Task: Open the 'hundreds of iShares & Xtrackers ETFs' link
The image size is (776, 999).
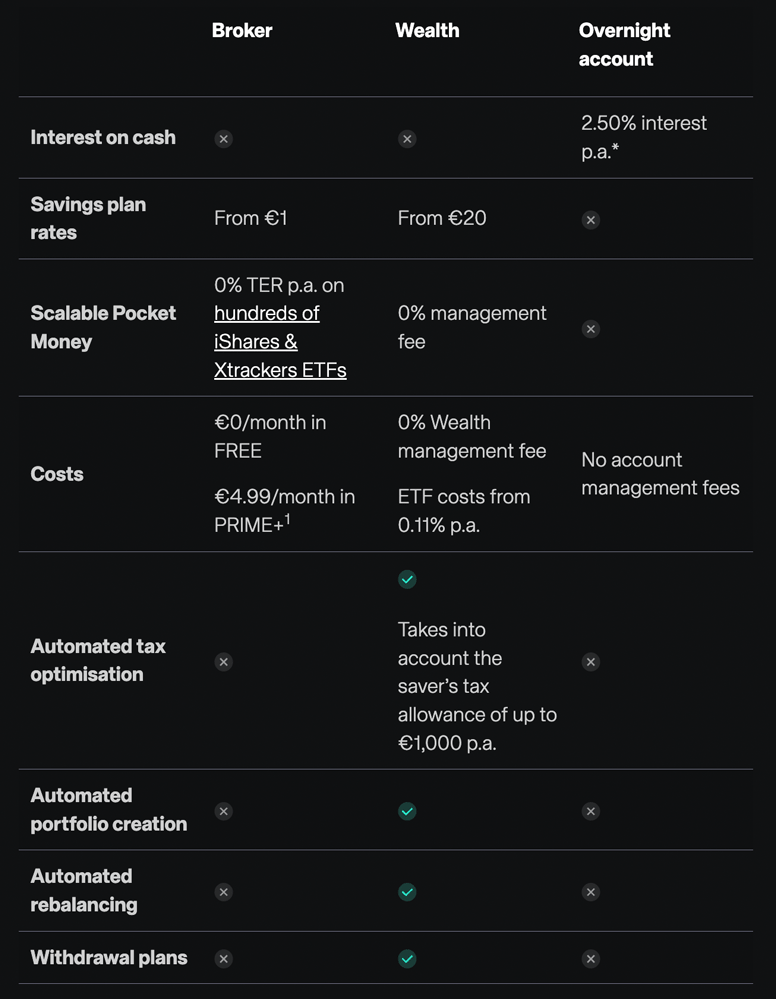Action: [x=280, y=341]
